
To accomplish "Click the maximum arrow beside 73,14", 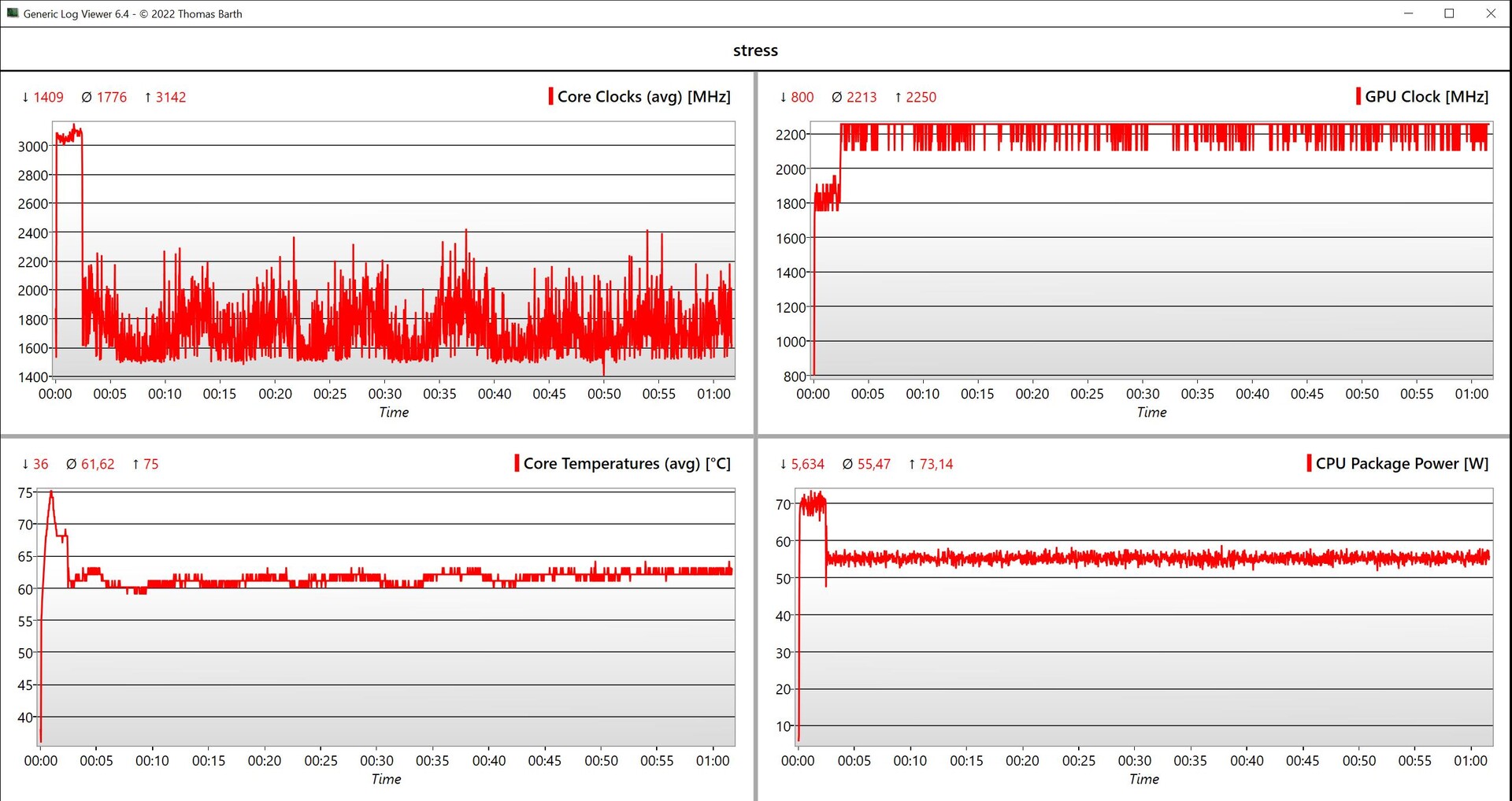I will coord(911,464).
